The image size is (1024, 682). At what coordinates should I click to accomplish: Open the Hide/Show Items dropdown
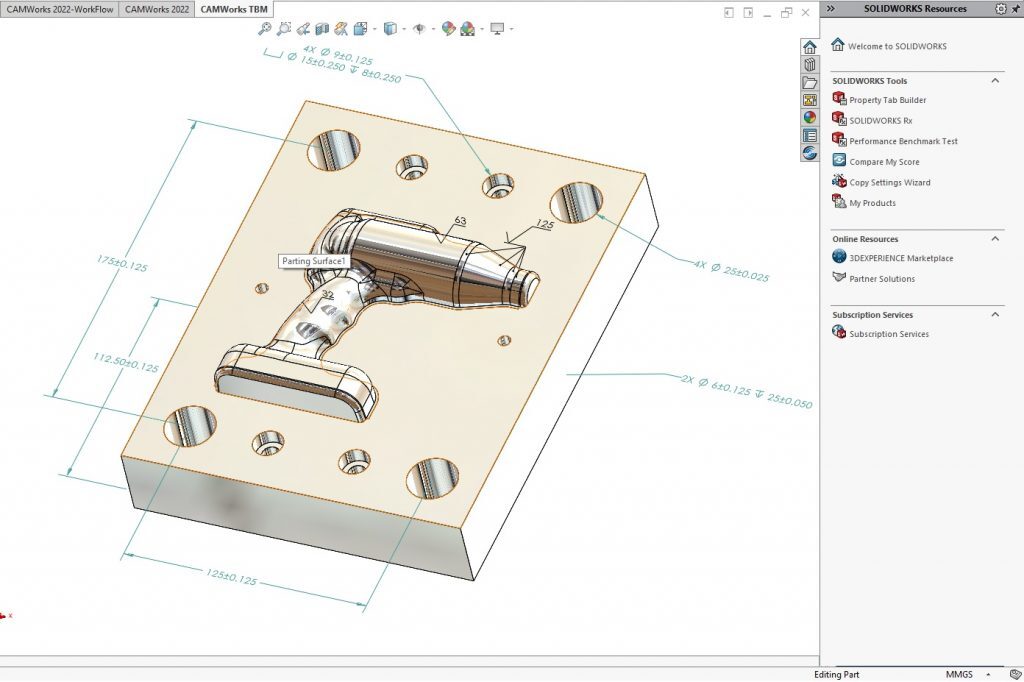click(x=432, y=29)
